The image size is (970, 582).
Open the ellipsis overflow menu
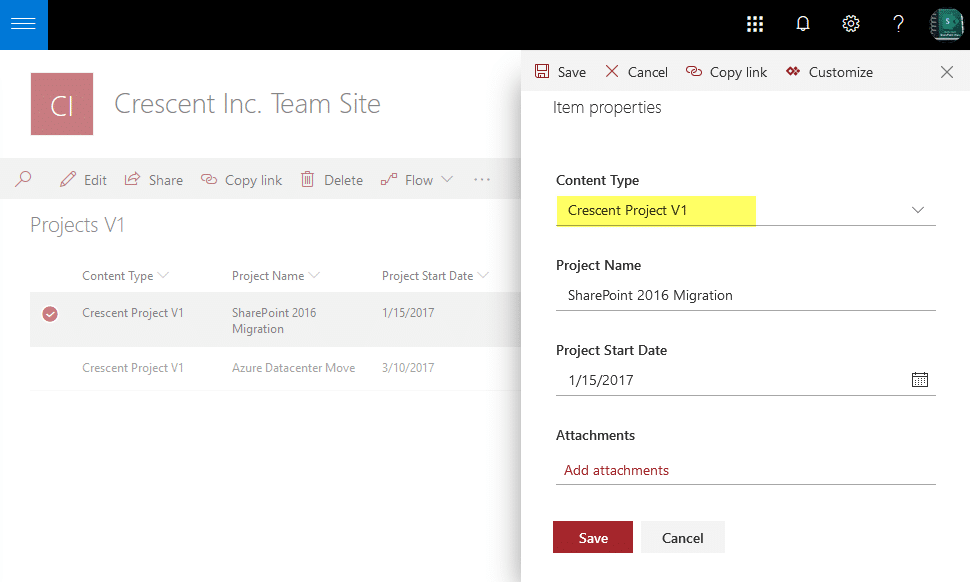tap(481, 180)
